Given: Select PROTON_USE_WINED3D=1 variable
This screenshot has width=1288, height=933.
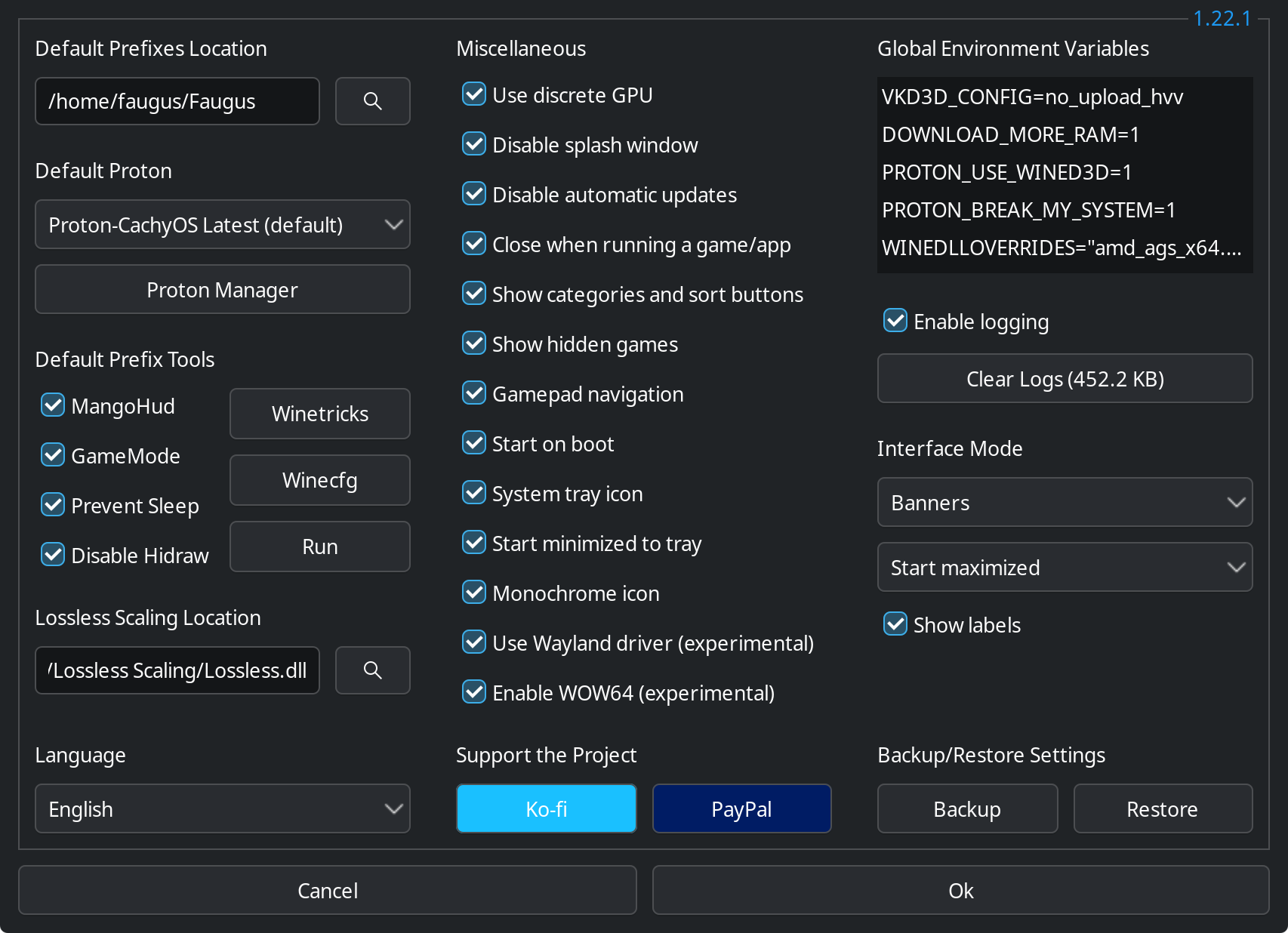Looking at the screenshot, I should (1065, 172).
